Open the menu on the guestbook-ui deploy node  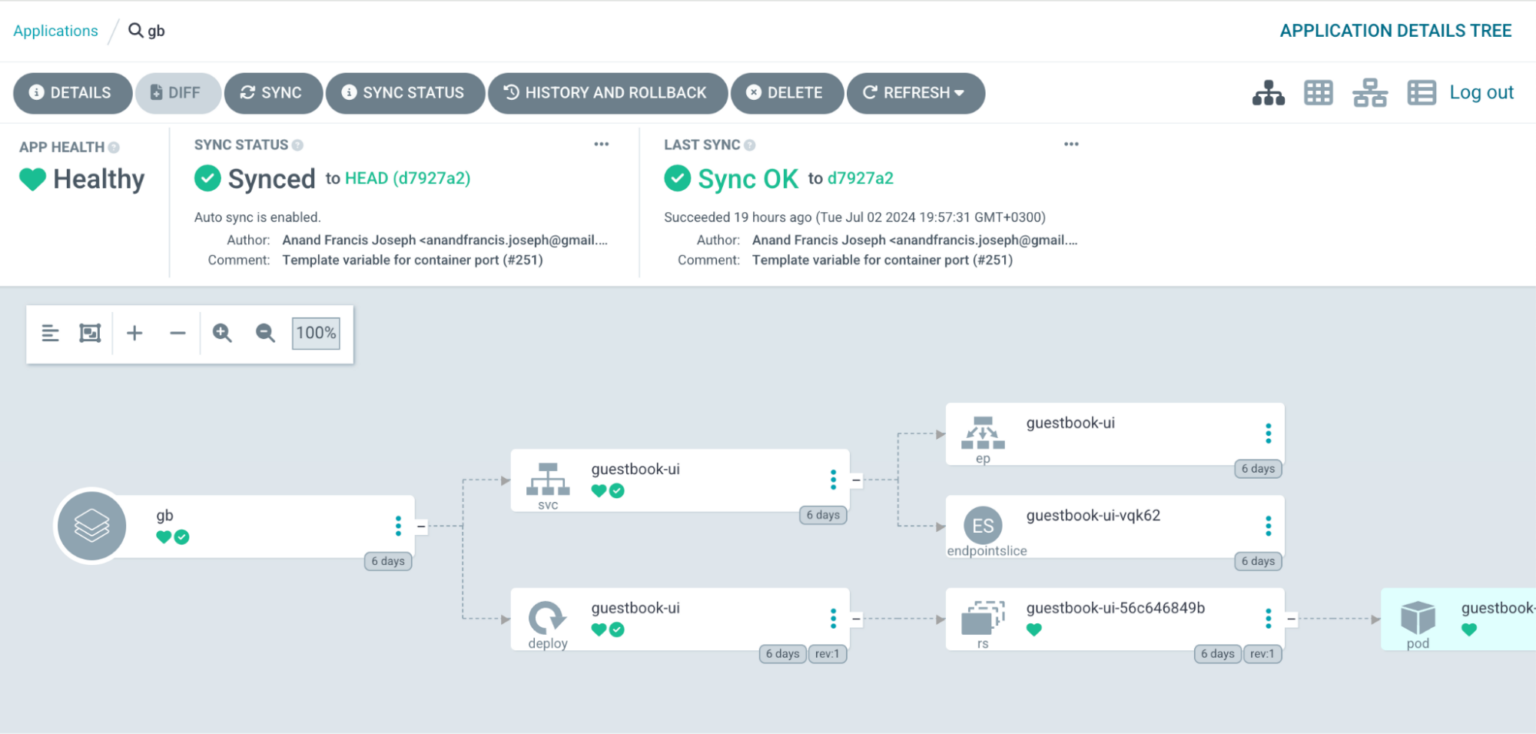[833, 619]
